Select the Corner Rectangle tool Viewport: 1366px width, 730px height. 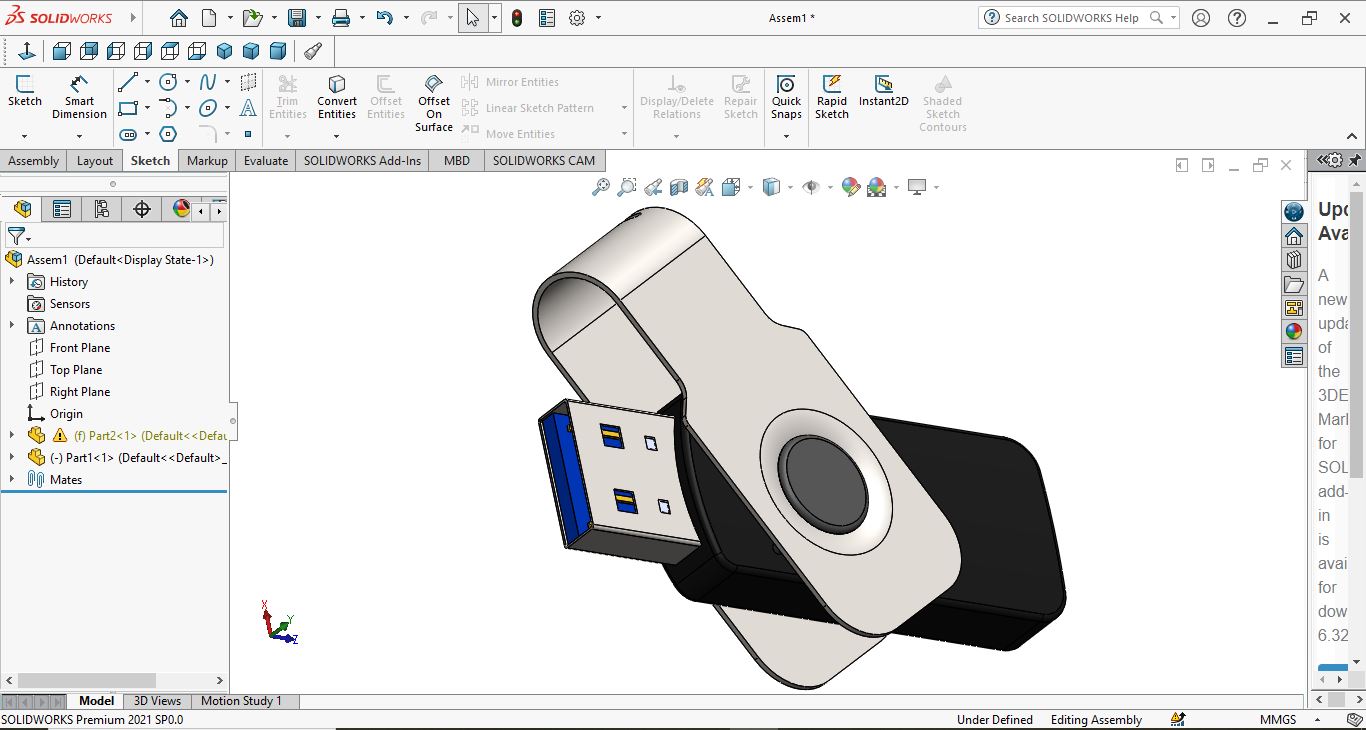128,108
